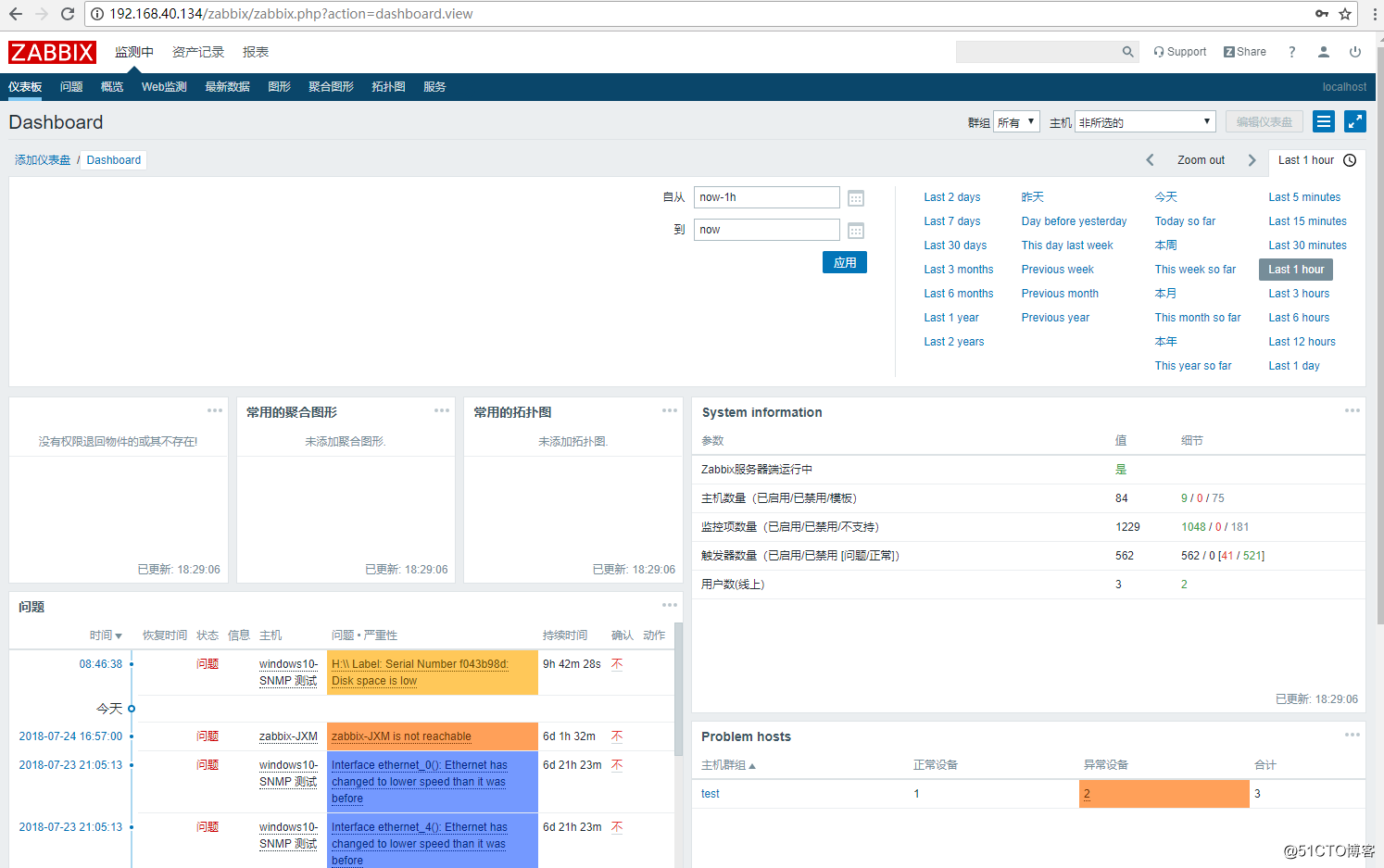
Task: Click the search magnifier icon
Action: point(1127,52)
